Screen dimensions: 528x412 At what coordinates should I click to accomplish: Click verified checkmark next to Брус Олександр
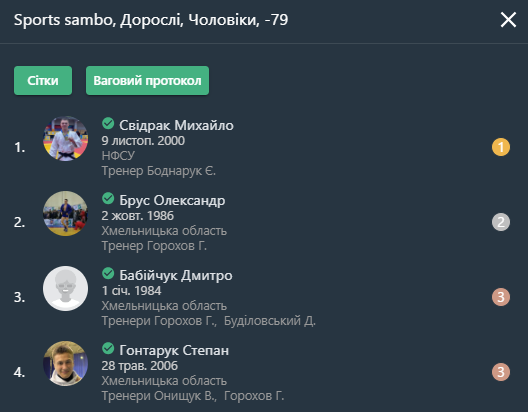(x=108, y=199)
